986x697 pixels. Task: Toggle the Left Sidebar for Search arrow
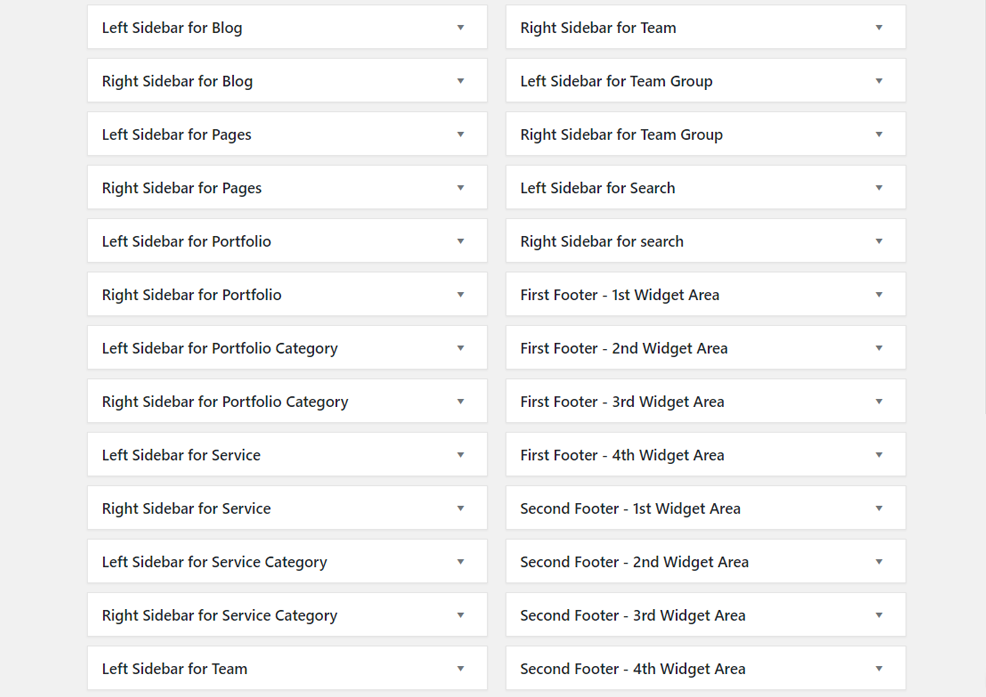(x=879, y=188)
